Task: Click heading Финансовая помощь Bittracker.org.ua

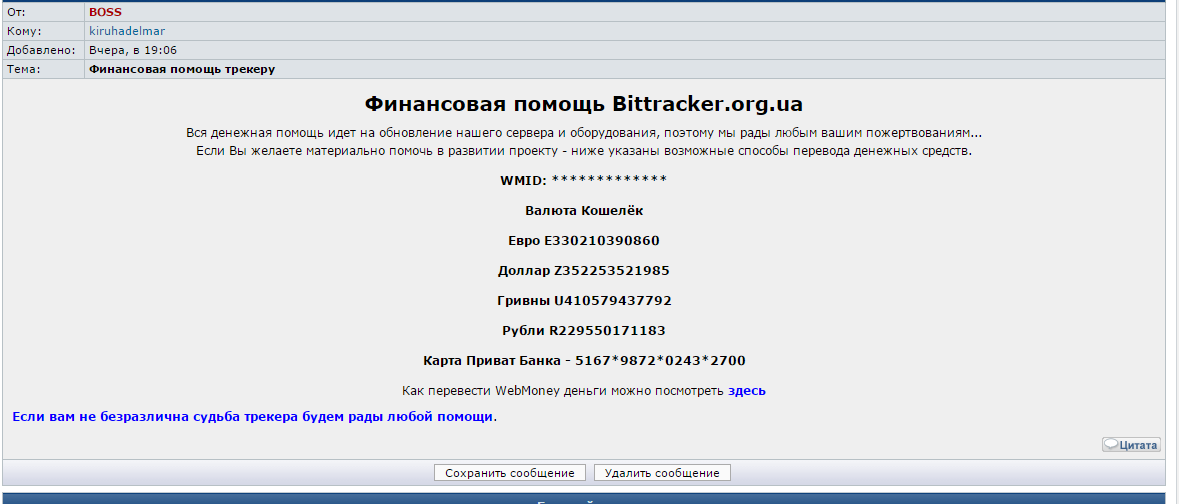Action: tap(583, 104)
